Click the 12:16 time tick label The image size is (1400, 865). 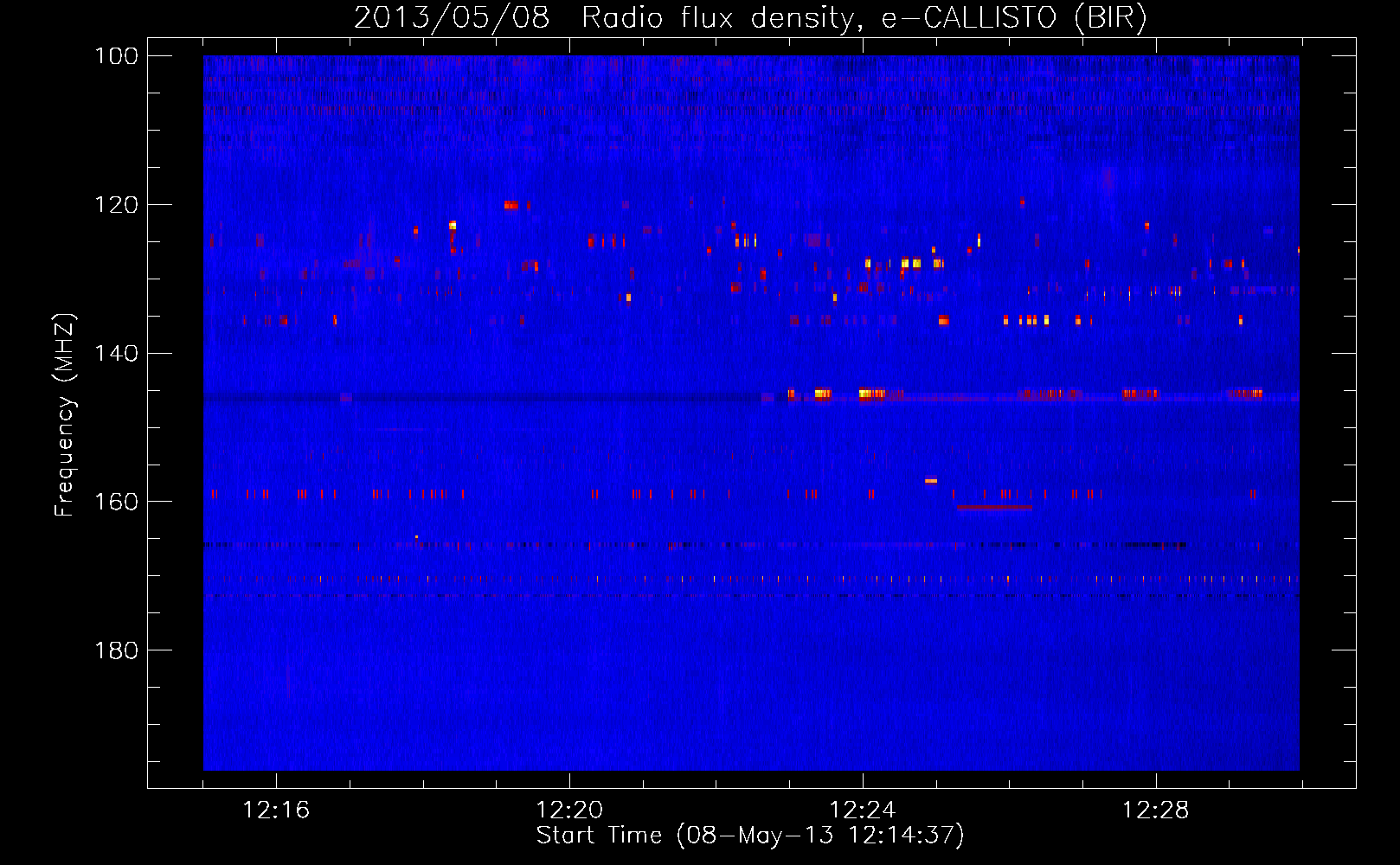(276, 811)
